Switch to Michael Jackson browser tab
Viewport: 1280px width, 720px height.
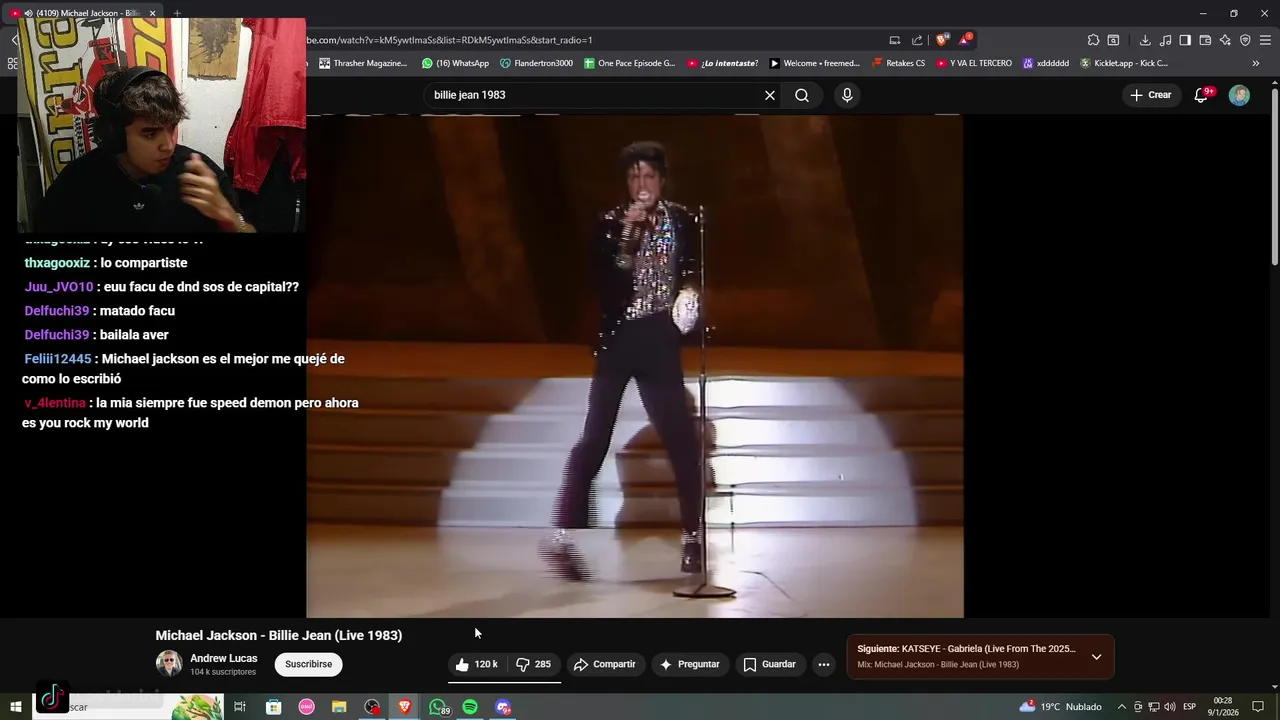pos(85,13)
